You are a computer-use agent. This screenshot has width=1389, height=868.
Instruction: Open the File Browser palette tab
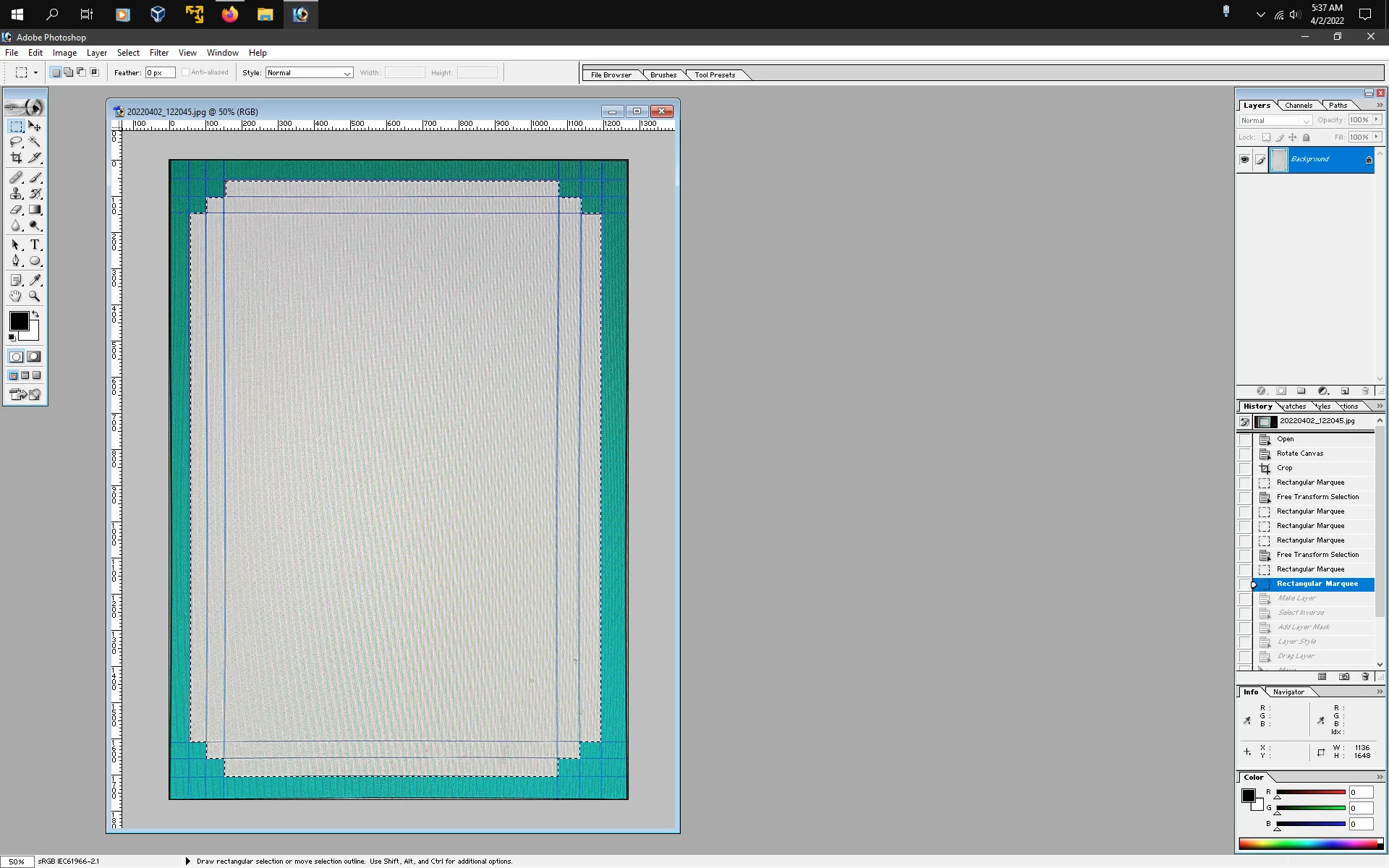click(611, 75)
